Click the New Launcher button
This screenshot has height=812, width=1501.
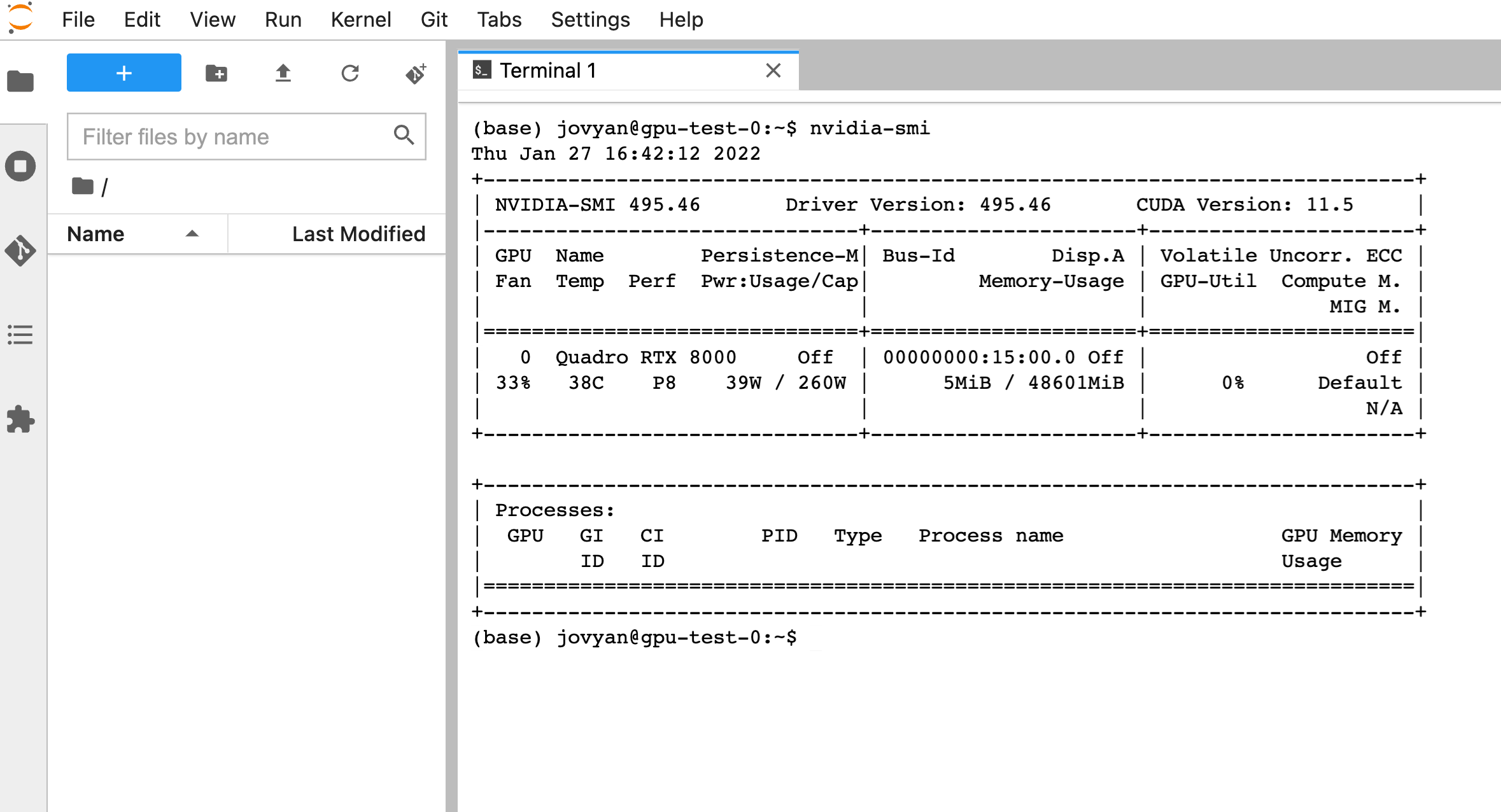(x=123, y=73)
